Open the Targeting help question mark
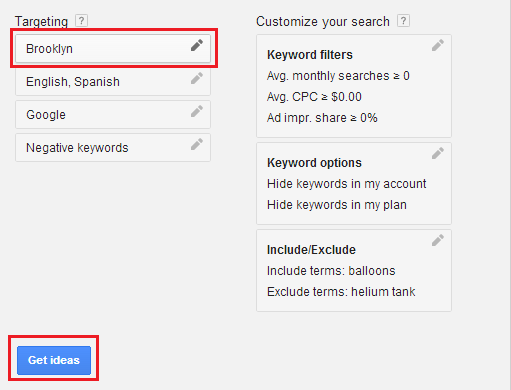This screenshot has width=511, height=390. [x=81, y=21]
